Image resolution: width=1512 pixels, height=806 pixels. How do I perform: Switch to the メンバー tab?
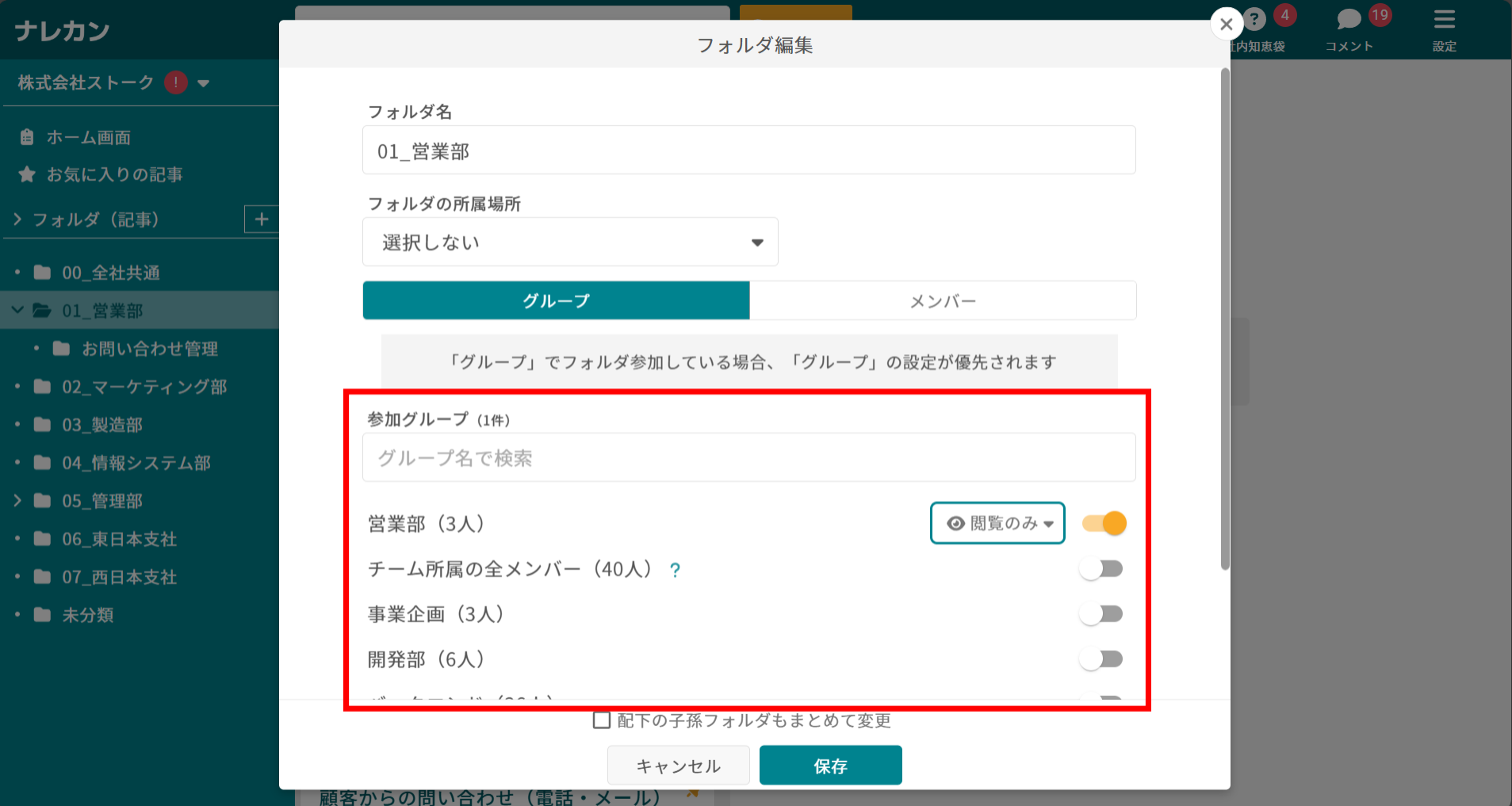(x=943, y=300)
